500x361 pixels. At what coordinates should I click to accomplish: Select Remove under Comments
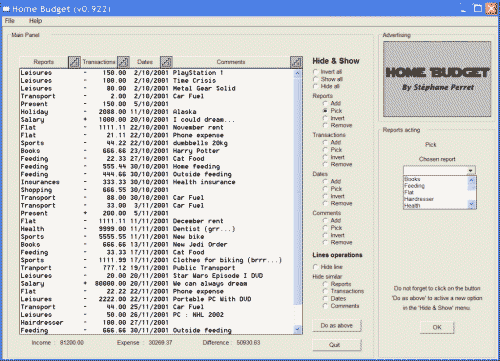coord(325,242)
